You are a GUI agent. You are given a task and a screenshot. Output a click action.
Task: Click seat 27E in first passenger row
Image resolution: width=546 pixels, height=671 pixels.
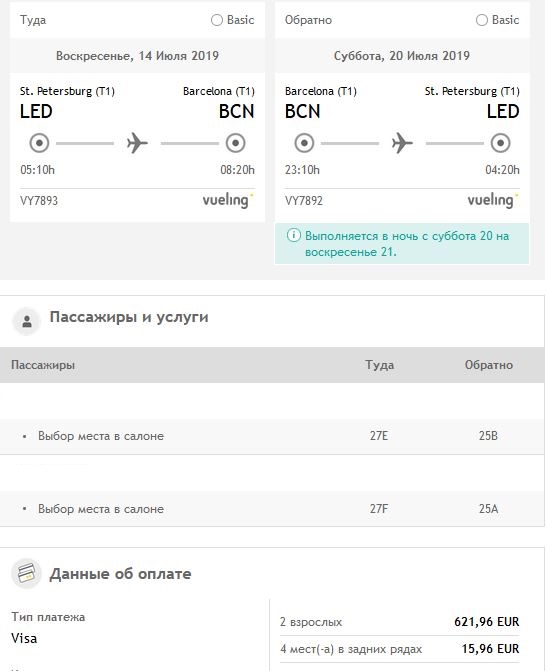point(379,436)
